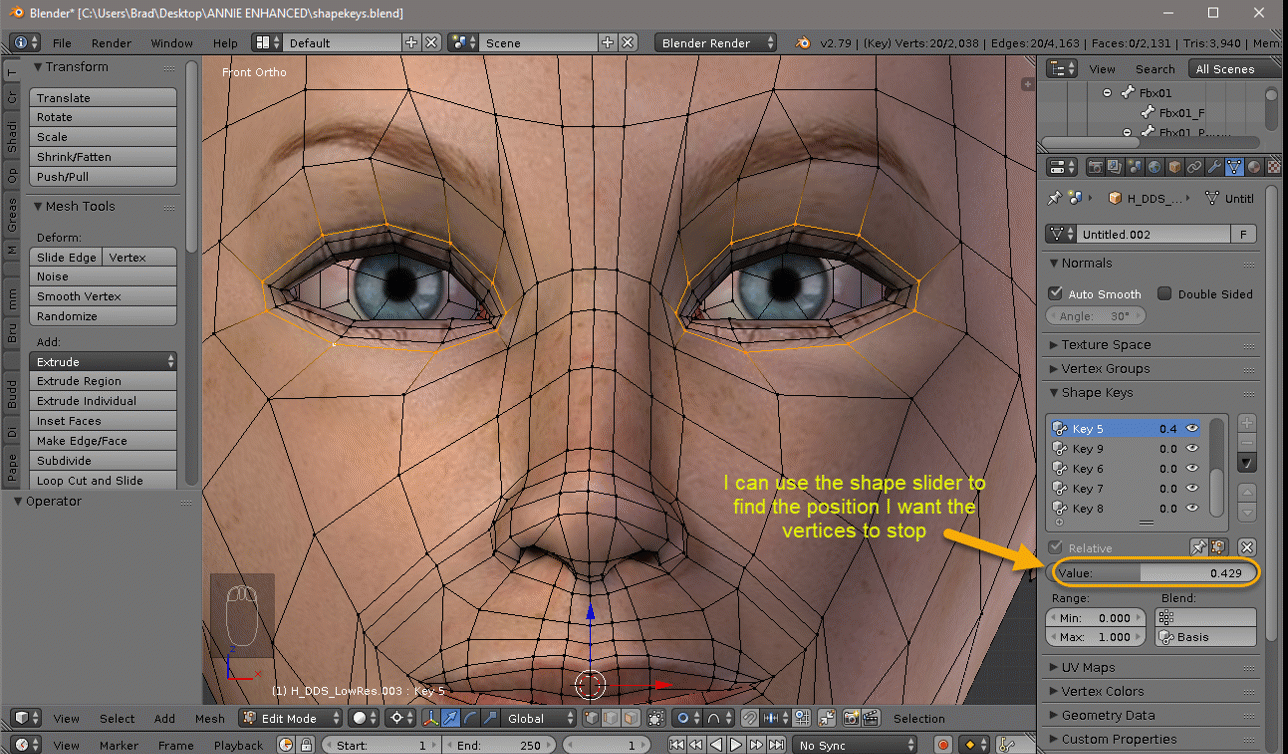Click the Render camera tab in Properties
1288x754 pixels.
pos(1095,167)
